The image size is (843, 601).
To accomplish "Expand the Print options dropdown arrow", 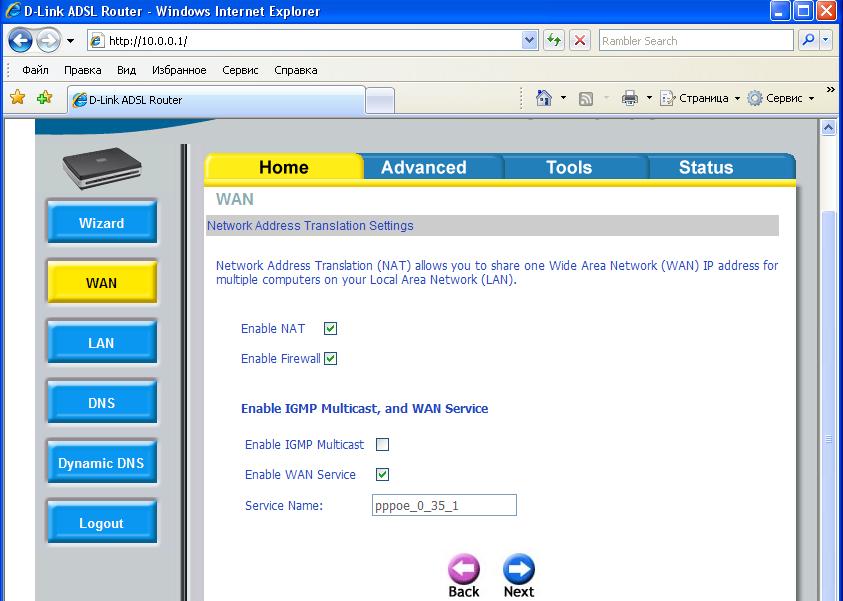I will click(x=649, y=98).
